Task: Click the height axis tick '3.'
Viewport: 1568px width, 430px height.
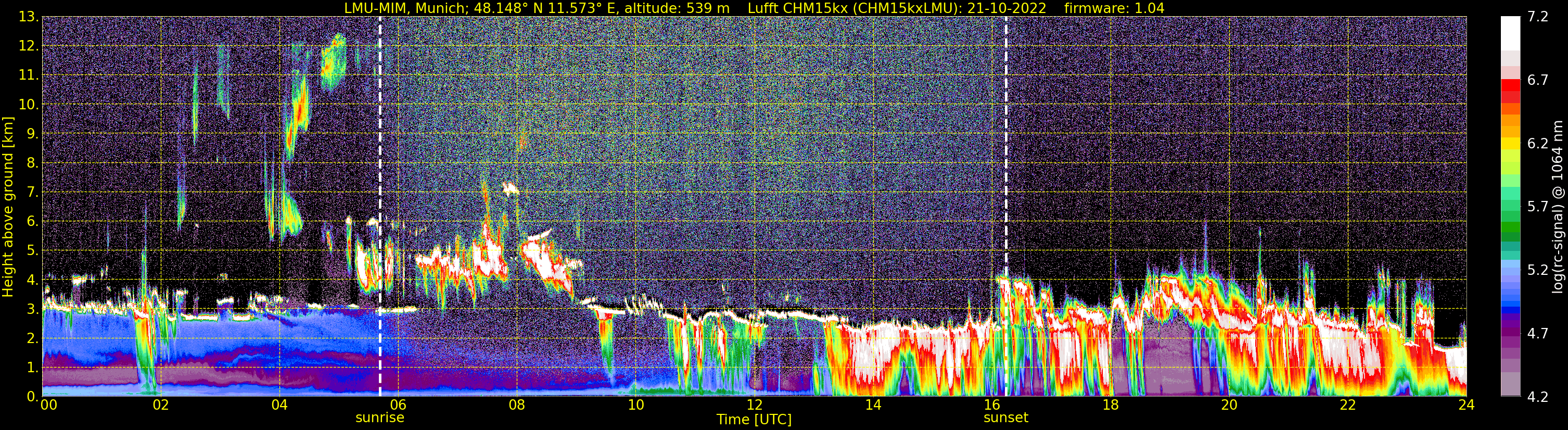Action: point(32,309)
